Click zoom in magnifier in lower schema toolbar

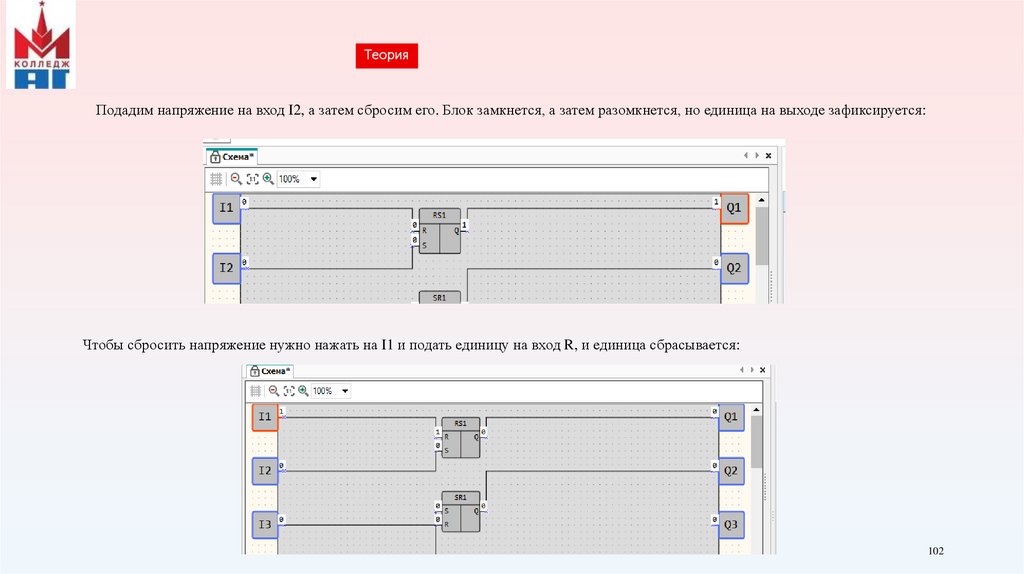coord(303,391)
